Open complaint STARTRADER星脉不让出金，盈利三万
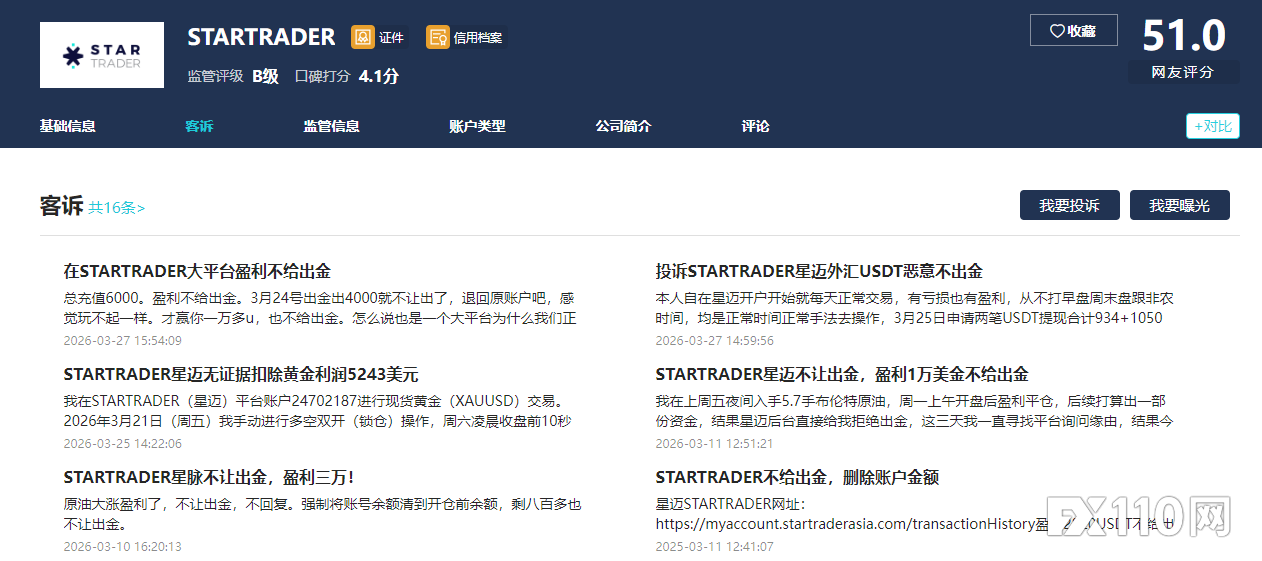Viewport: 1262px width, 561px height. [x=208, y=478]
